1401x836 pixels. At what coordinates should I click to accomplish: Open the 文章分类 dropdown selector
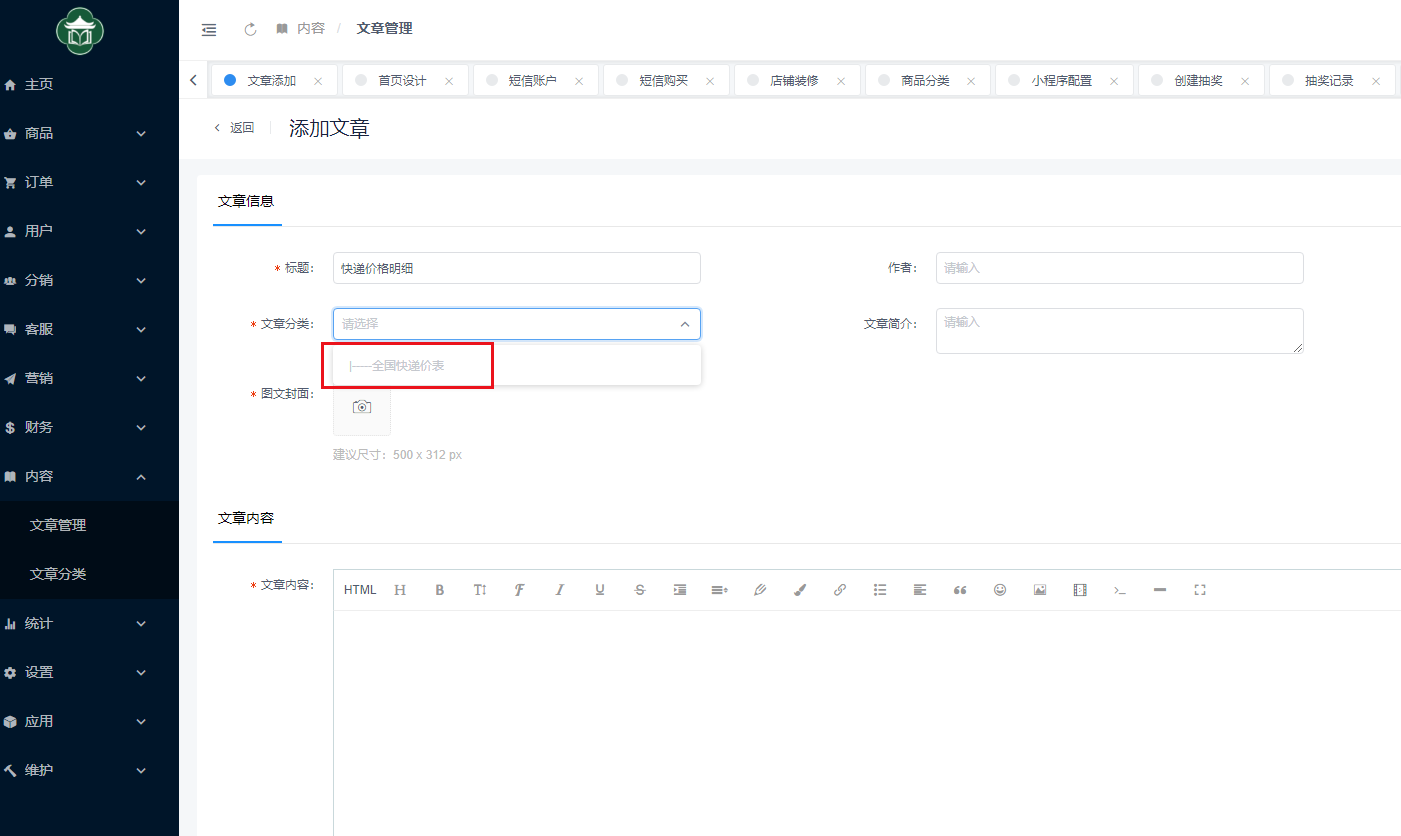point(516,324)
